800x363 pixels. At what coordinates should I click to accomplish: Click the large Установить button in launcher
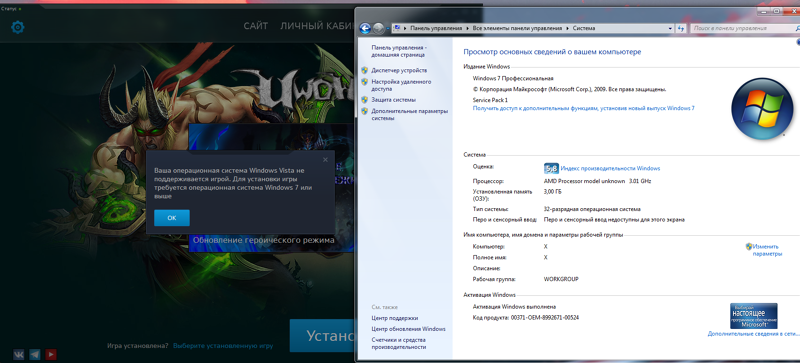(322, 335)
